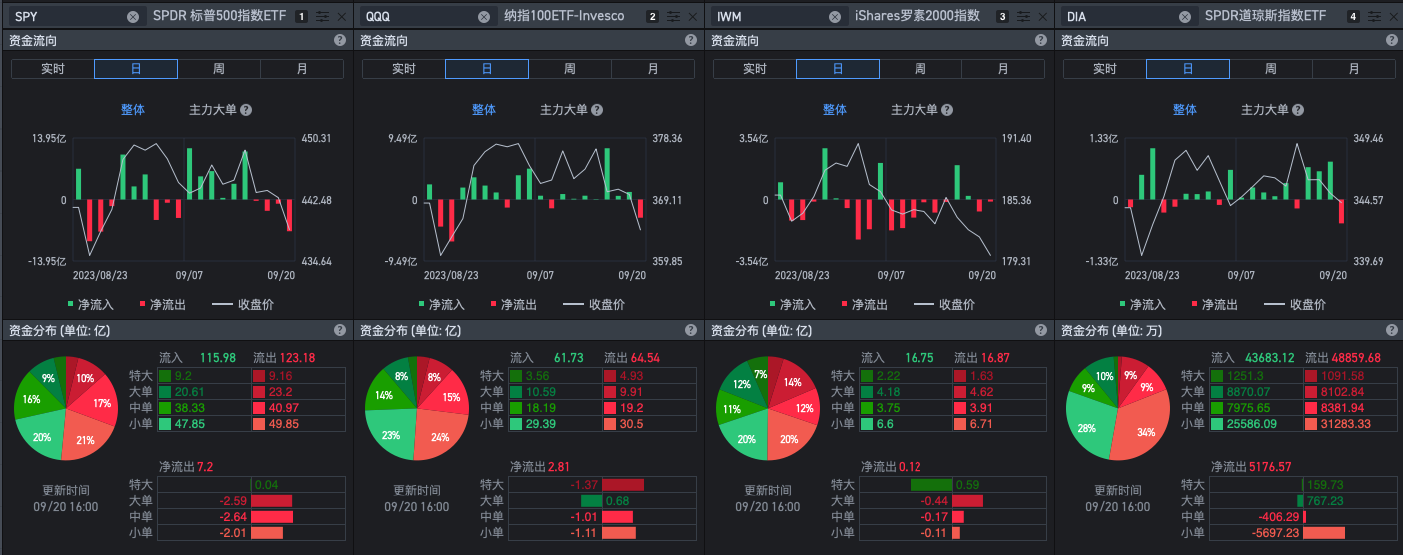
Task: Select 整体 view in DIA panel
Action: pyautogui.click(x=1185, y=110)
